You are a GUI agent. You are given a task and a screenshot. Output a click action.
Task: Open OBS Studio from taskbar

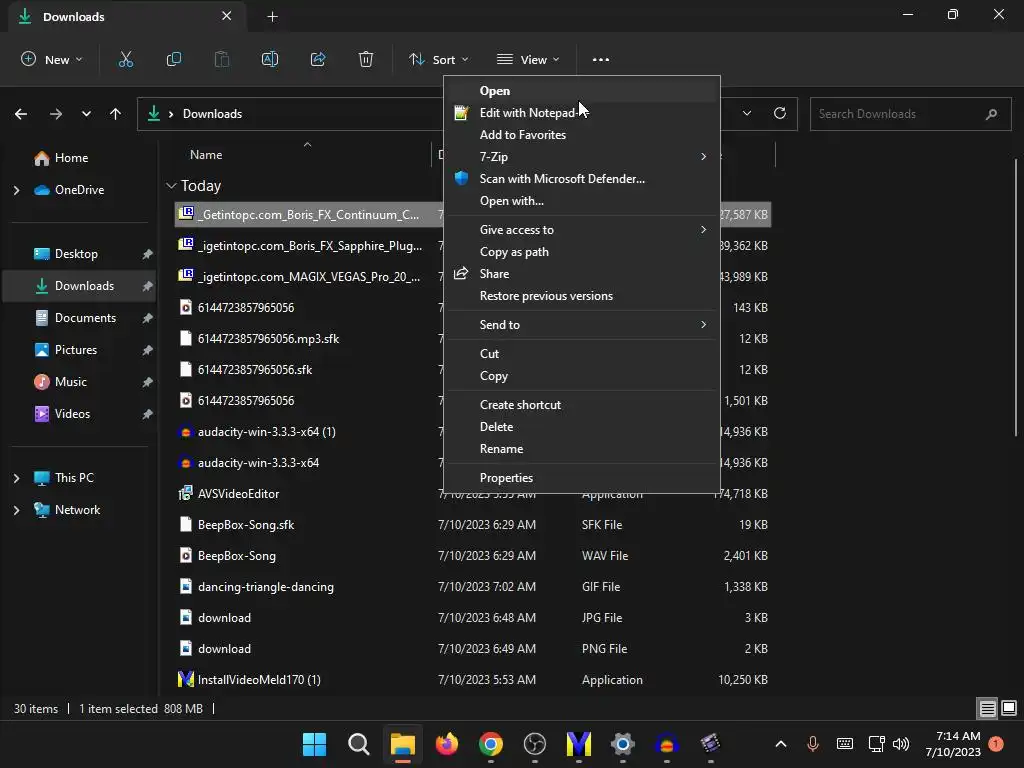[535, 744]
